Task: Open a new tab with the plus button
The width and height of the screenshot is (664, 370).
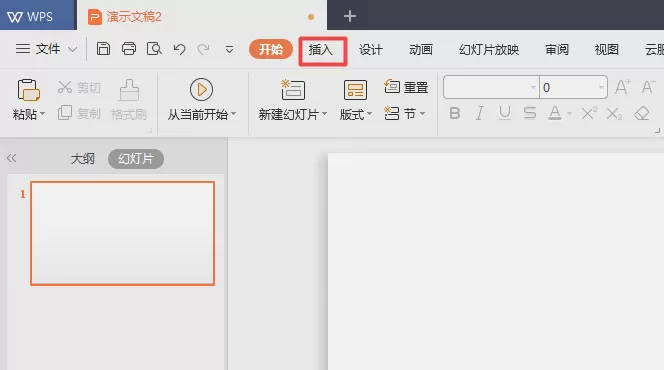Action: click(350, 17)
